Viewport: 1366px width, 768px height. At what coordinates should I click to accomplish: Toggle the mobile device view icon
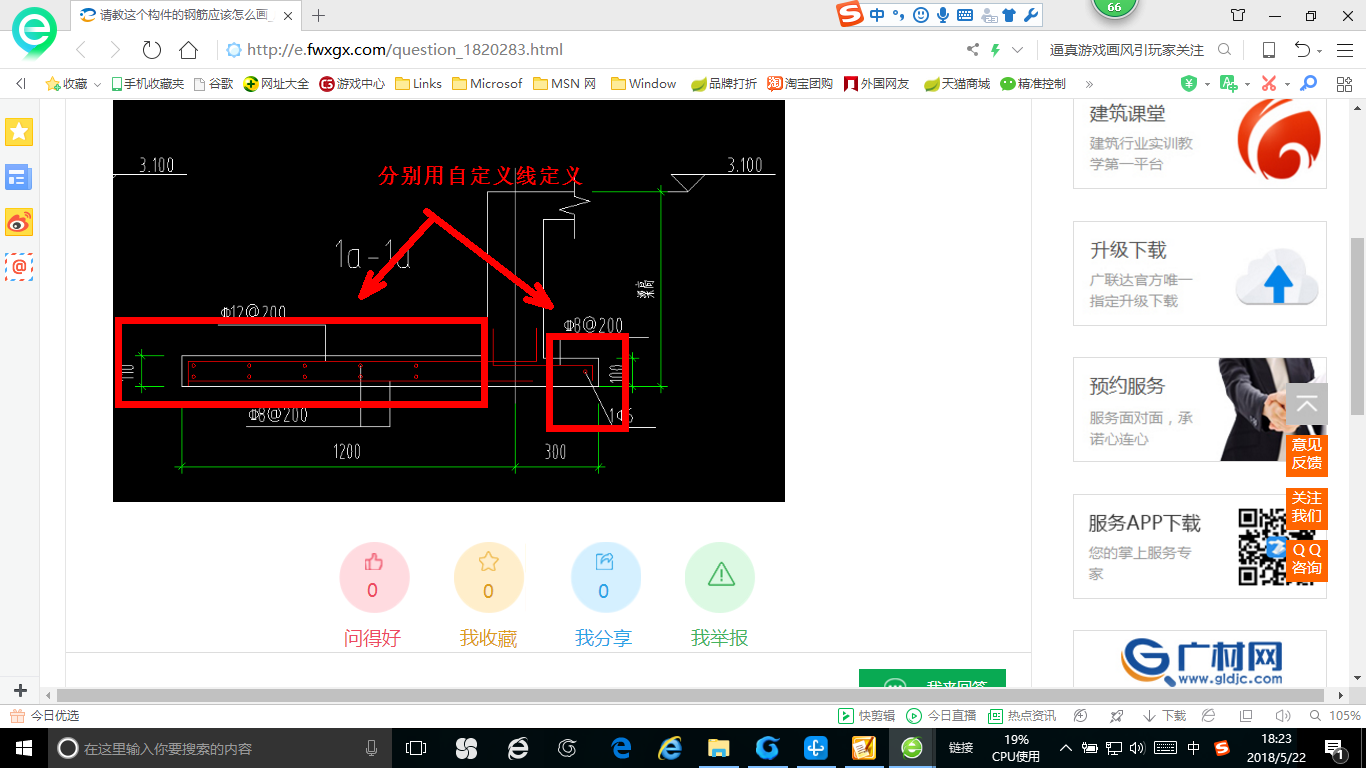(1268, 50)
